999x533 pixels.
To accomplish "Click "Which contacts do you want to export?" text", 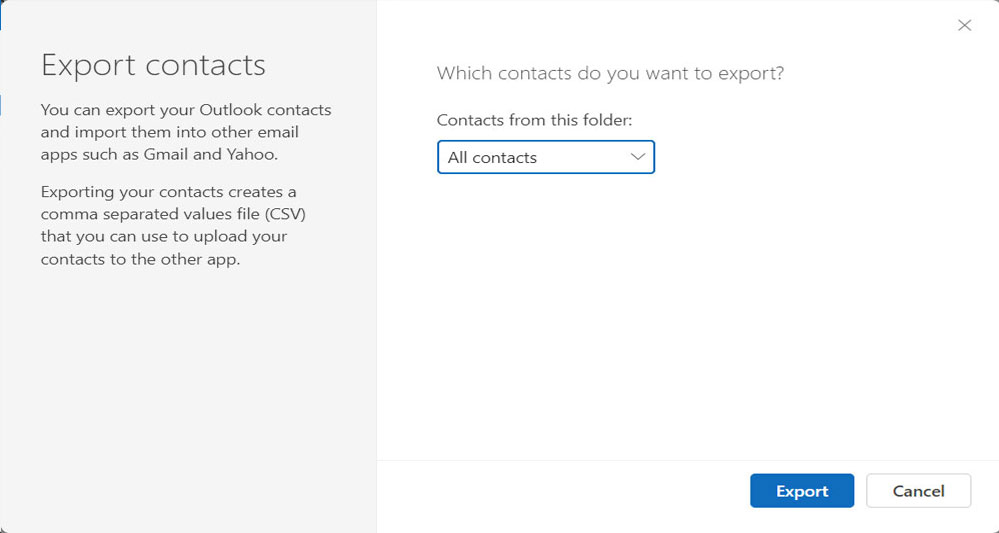I will pyautogui.click(x=610, y=73).
